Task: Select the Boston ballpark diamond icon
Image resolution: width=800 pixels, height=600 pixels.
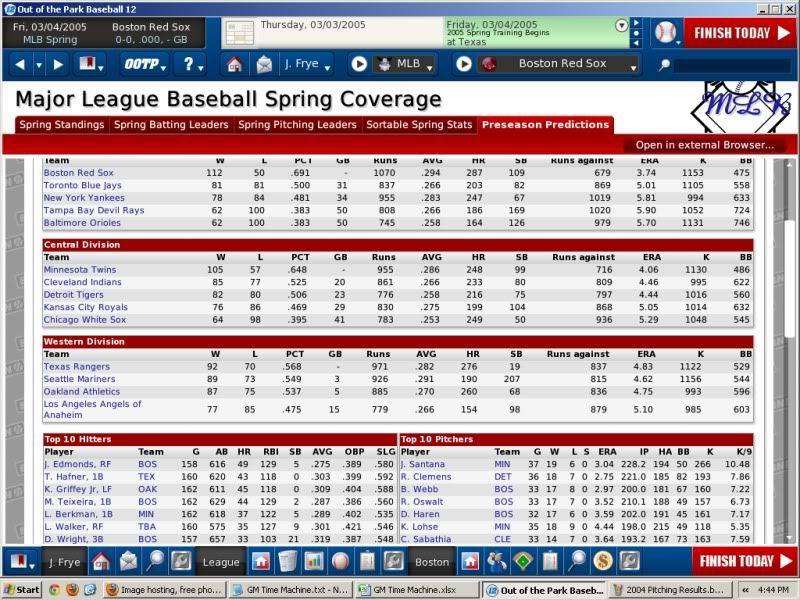Action: [x=524, y=563]
